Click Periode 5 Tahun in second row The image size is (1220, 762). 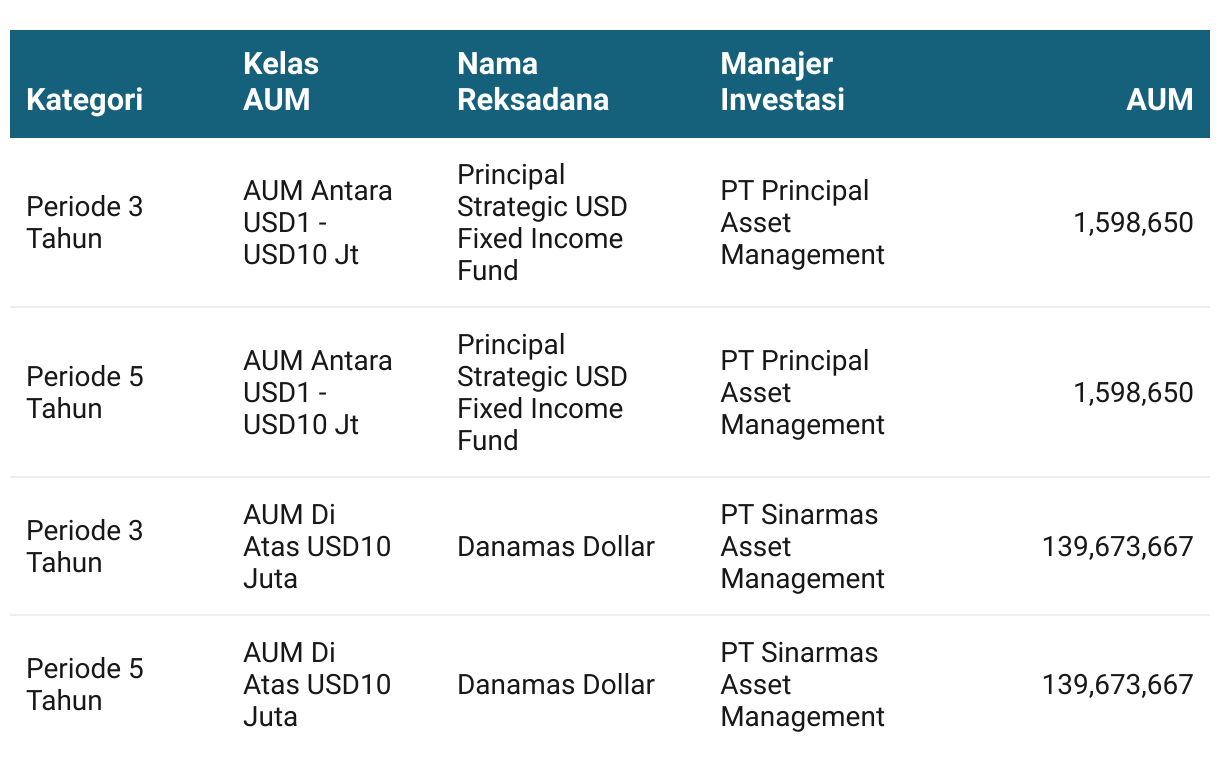tap(85, 392)
